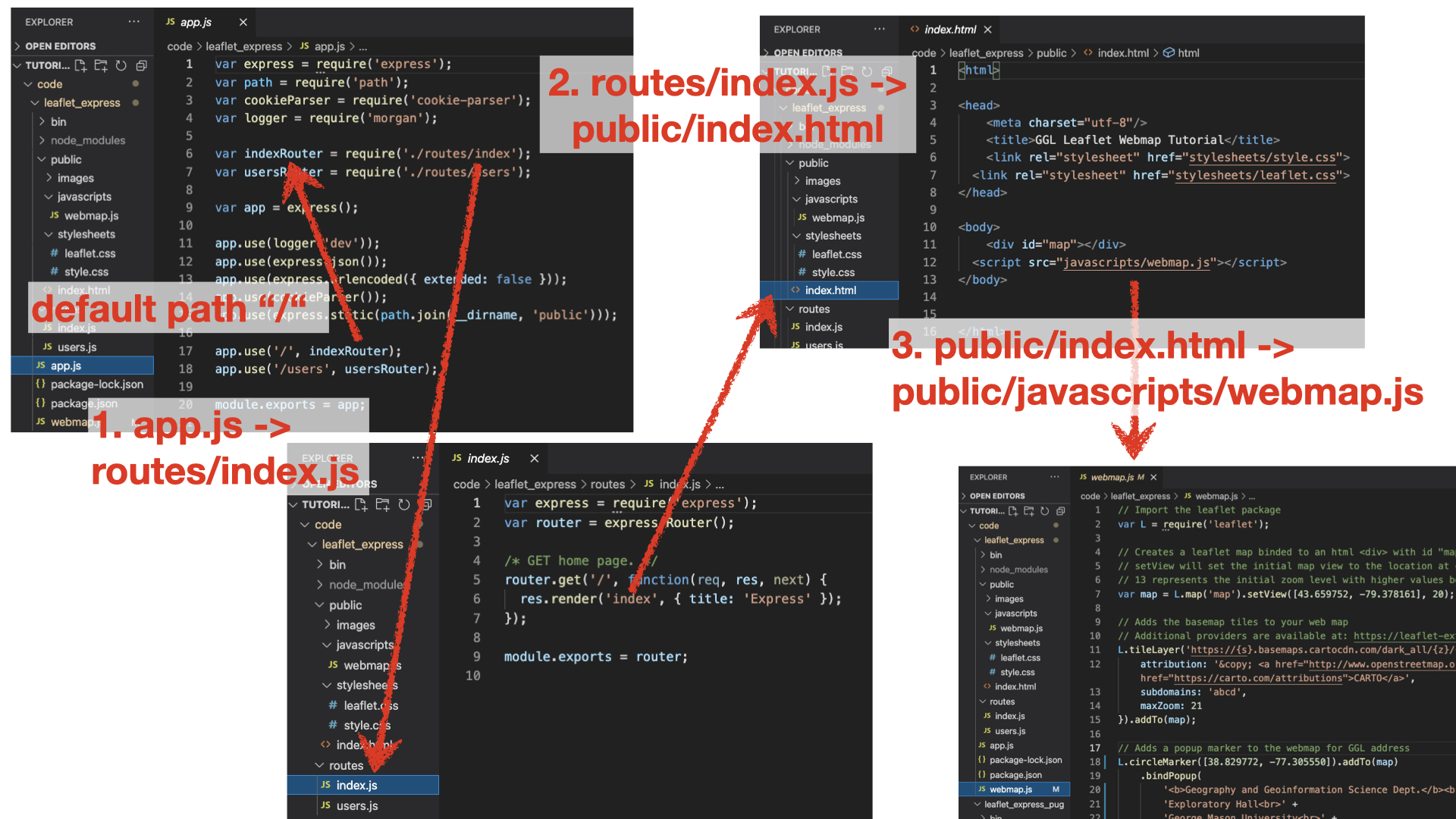
Task: Click New File icon in app.js window explorer
Action: (80, 65)
